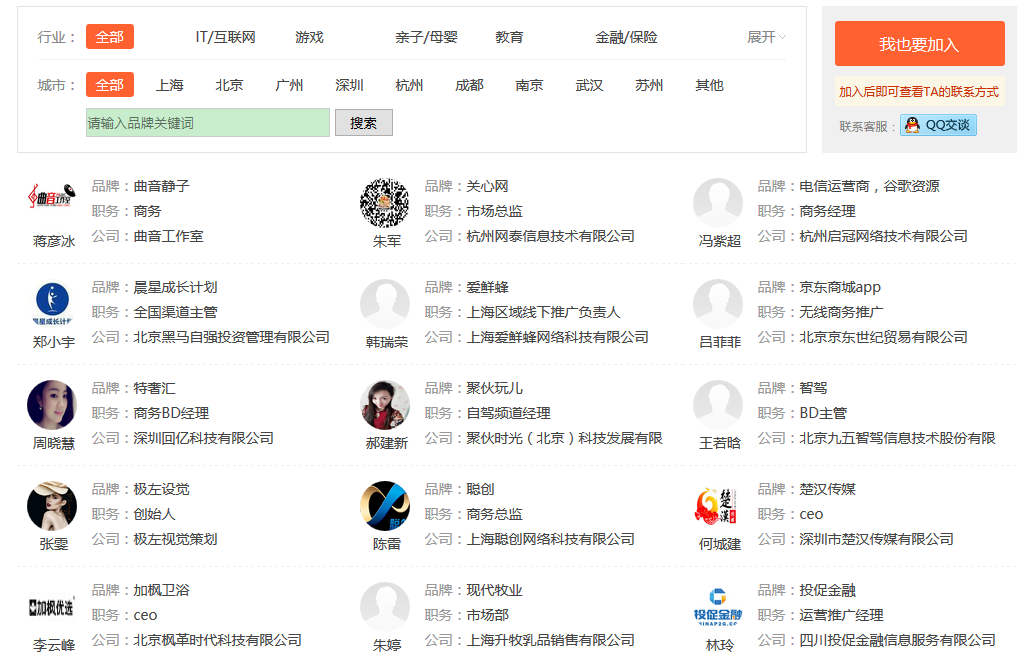Viewport: 1025px width, 662px height.
Task: Click company text 杭州网泰信息技术有限公司
Action: tap(550, 236)
